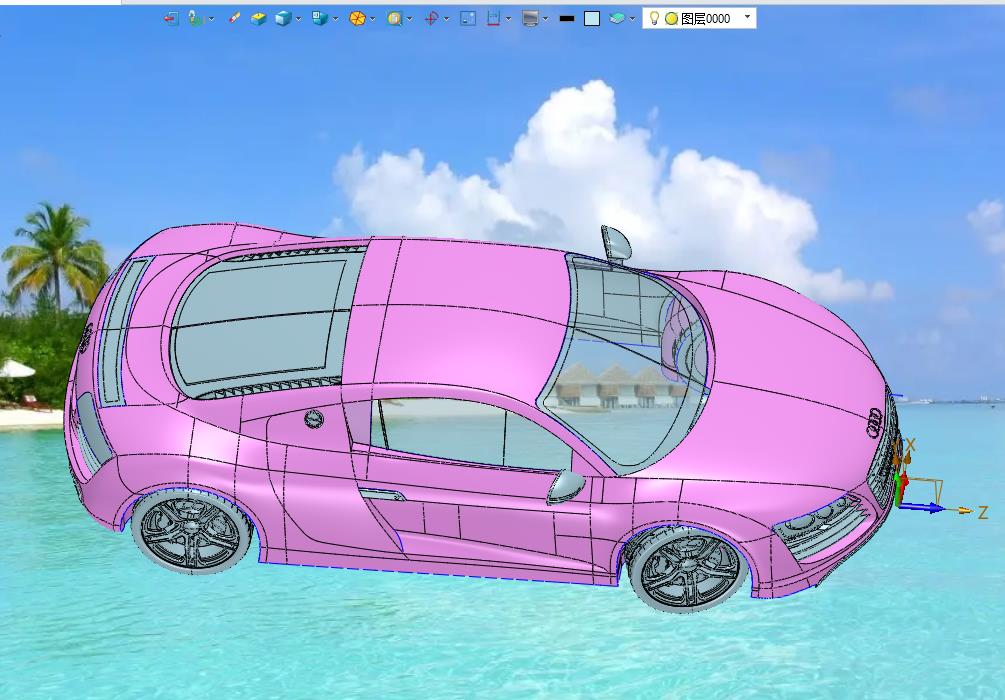1005x700 pixels.
Task: Click the black color swatch
Action: click(x=567, y=19)
